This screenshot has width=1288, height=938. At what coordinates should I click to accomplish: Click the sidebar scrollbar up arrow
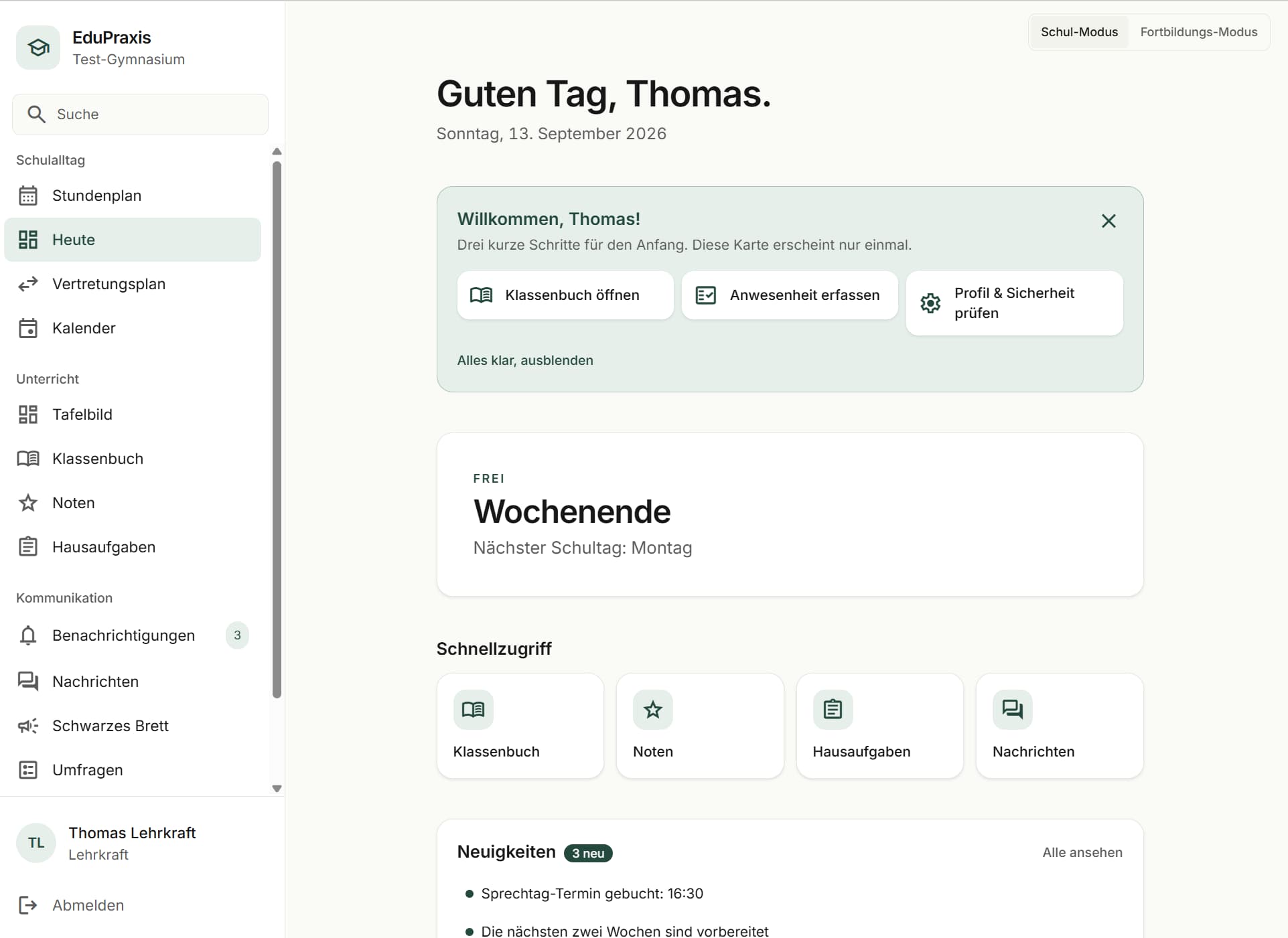point(277,151)
